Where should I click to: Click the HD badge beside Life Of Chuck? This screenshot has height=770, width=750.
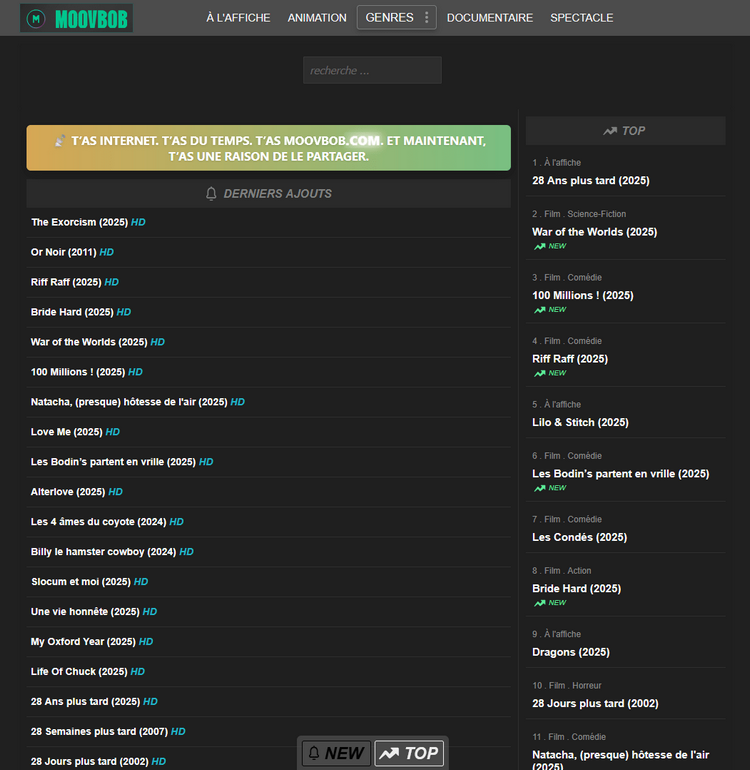pyautogui.click(x=138, y=671)
